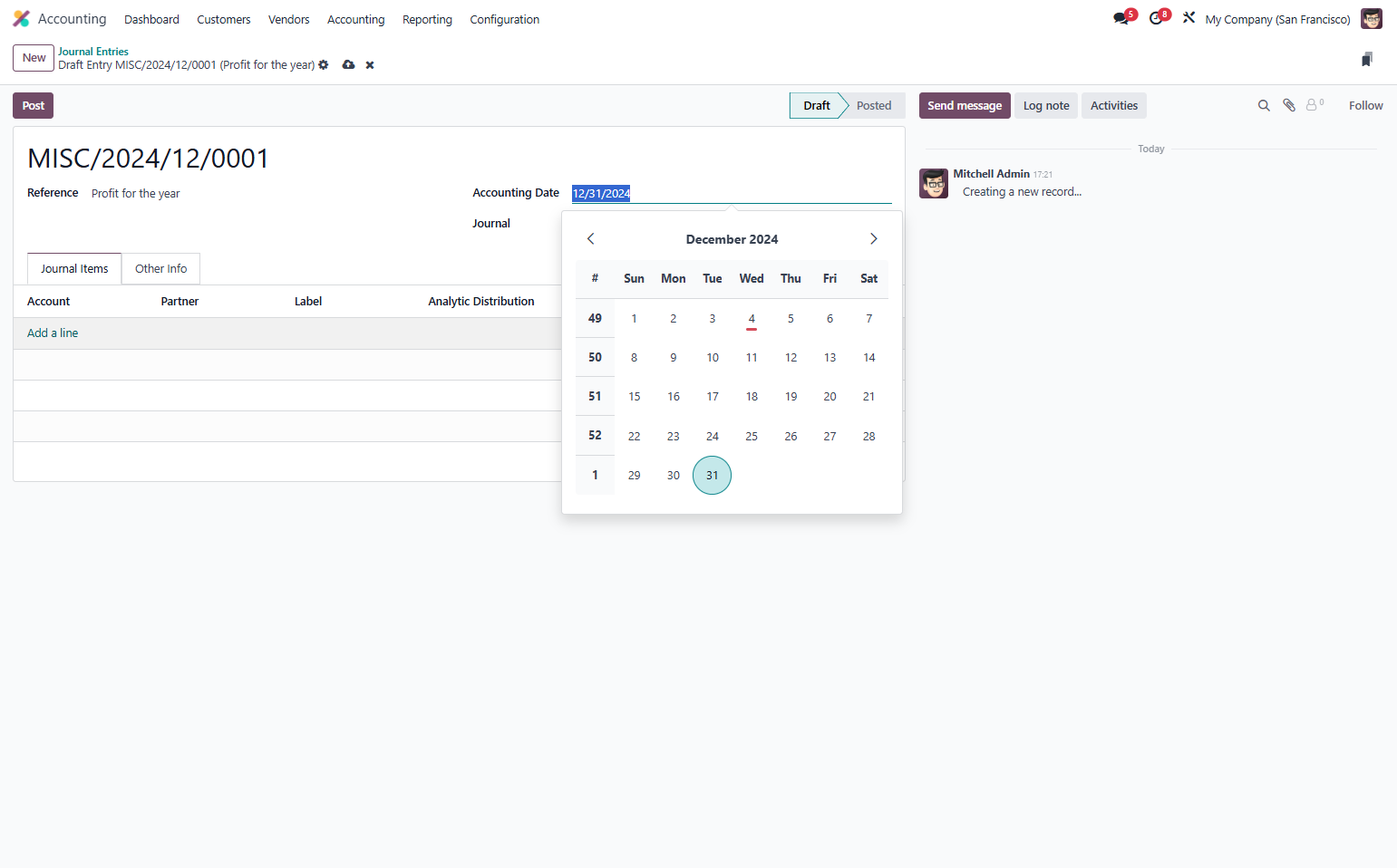Post the journal entry

(34, 106)
